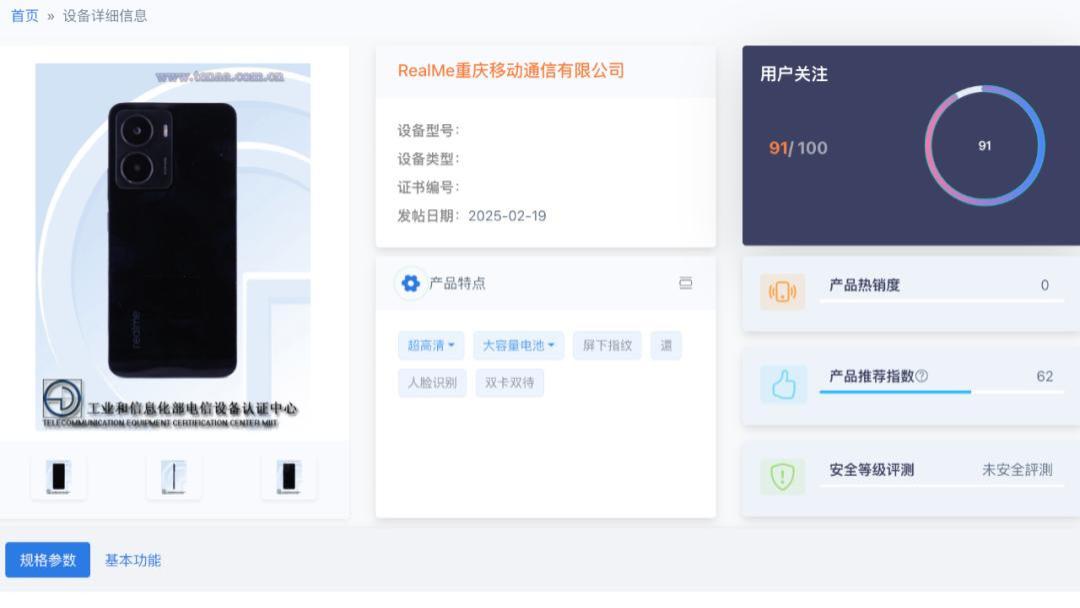Click the 设备类型 label
This screenshot has height=608, width=1080.
(428, 159)
